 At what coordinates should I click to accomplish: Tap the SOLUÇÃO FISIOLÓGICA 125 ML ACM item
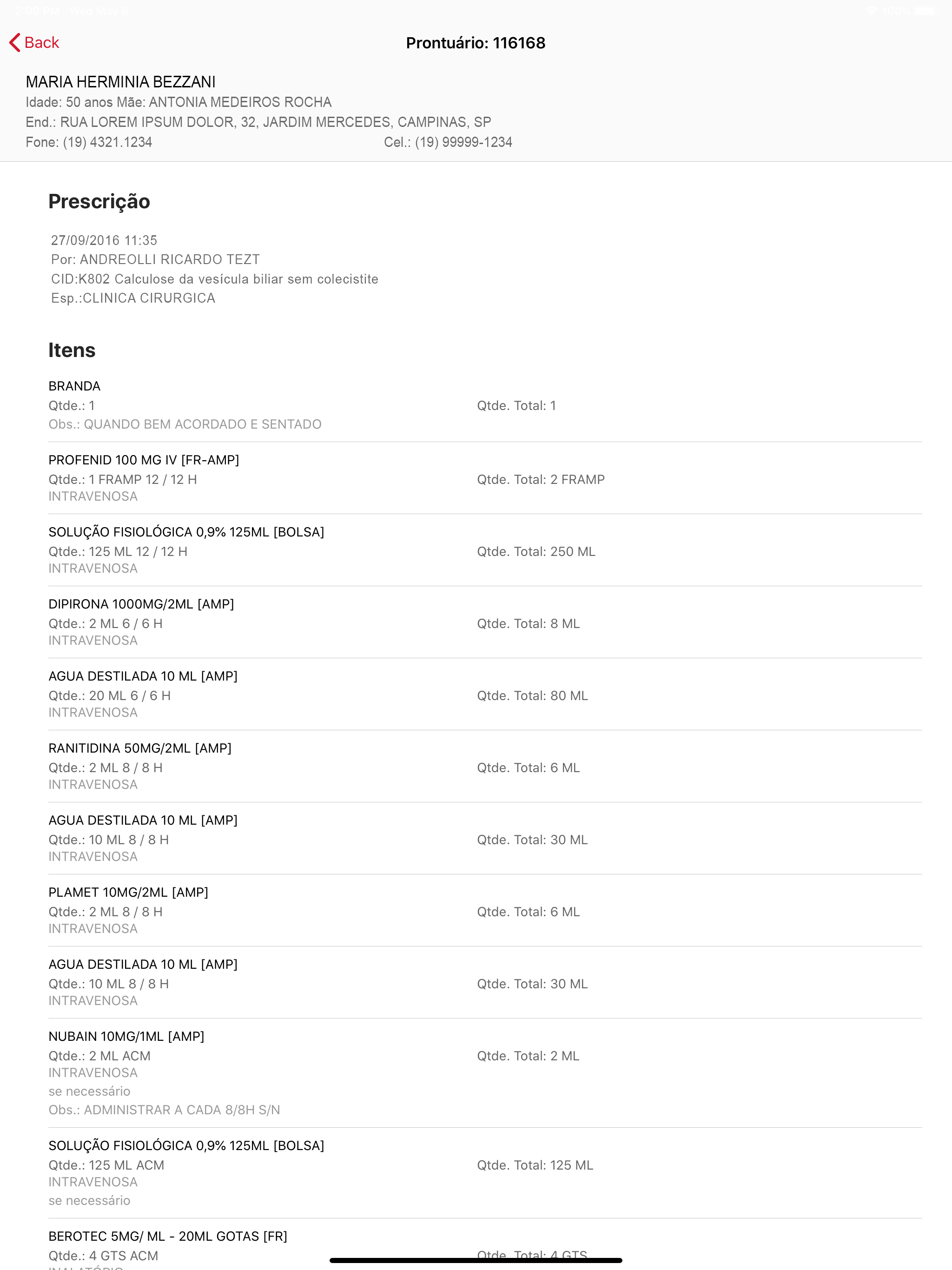(485, 1173)
